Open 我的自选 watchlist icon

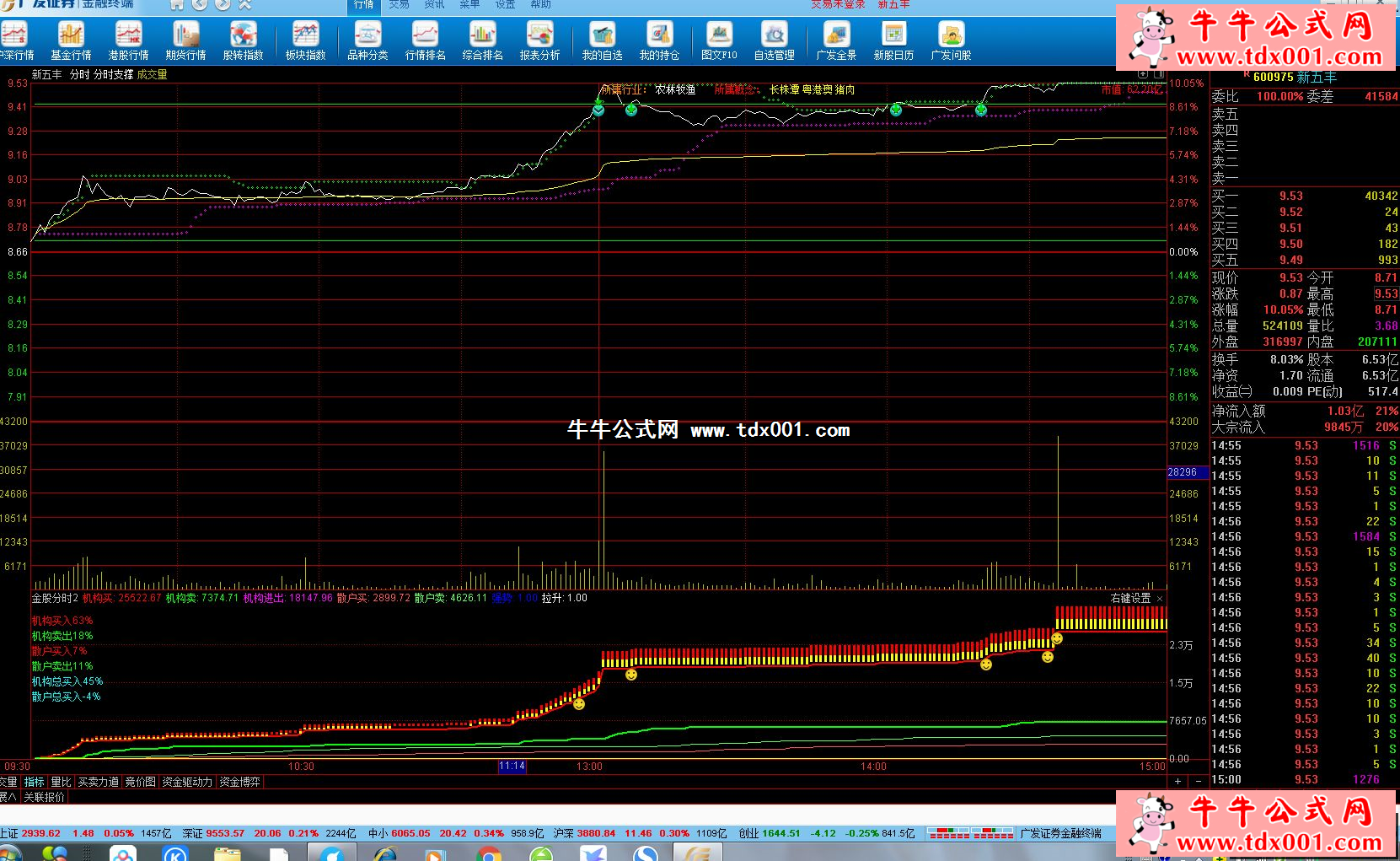(x=602, y=41)
